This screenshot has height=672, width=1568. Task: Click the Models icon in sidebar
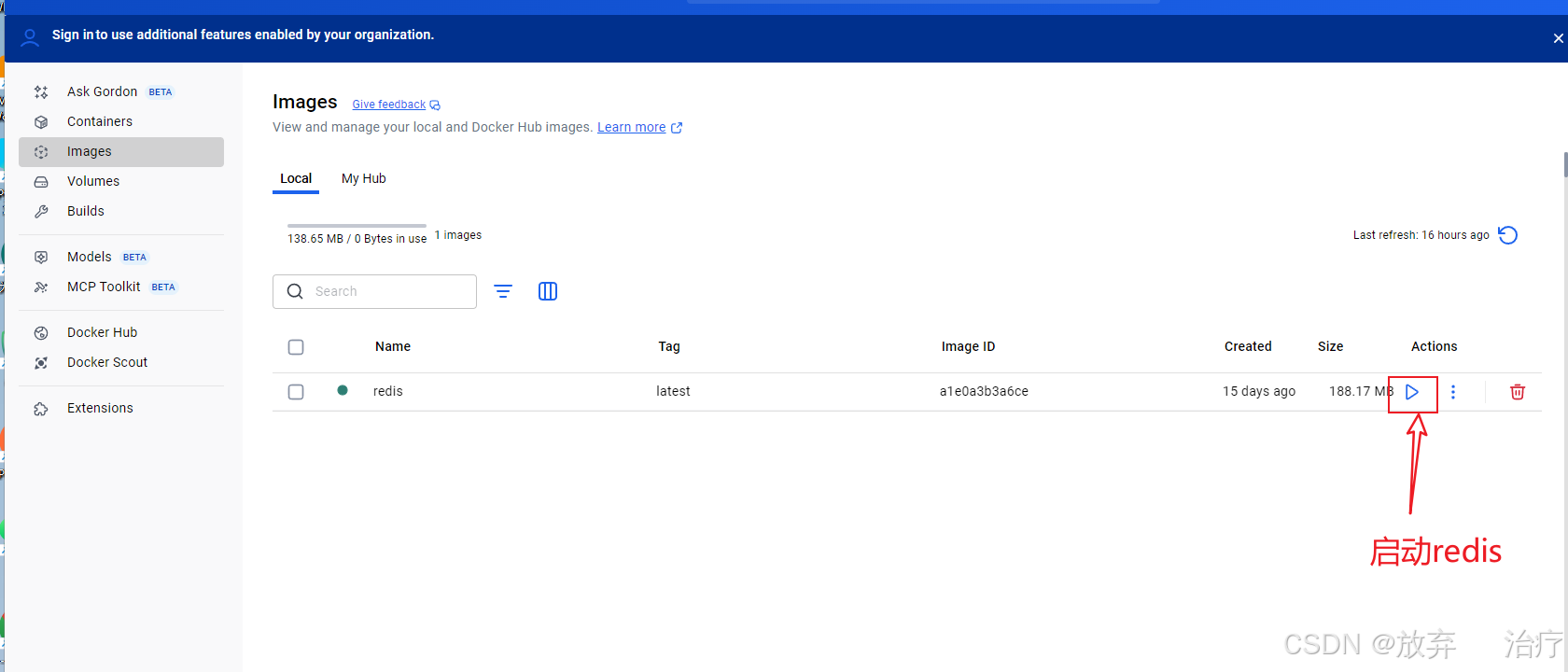(x=41, y=257)
